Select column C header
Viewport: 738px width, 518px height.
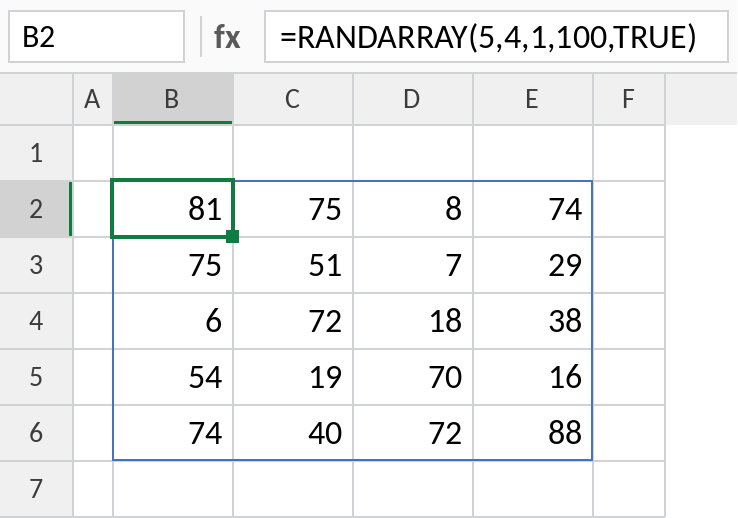tap(293, 99)
